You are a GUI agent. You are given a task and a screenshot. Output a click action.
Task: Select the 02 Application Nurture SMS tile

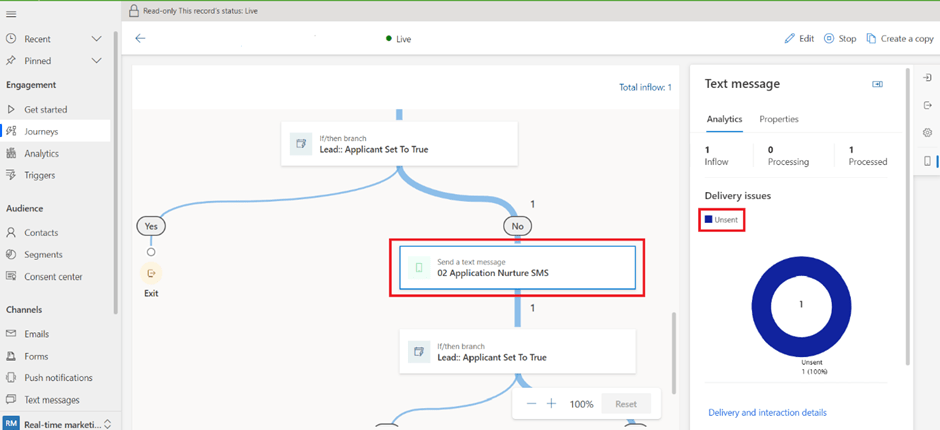click(516, 267)
